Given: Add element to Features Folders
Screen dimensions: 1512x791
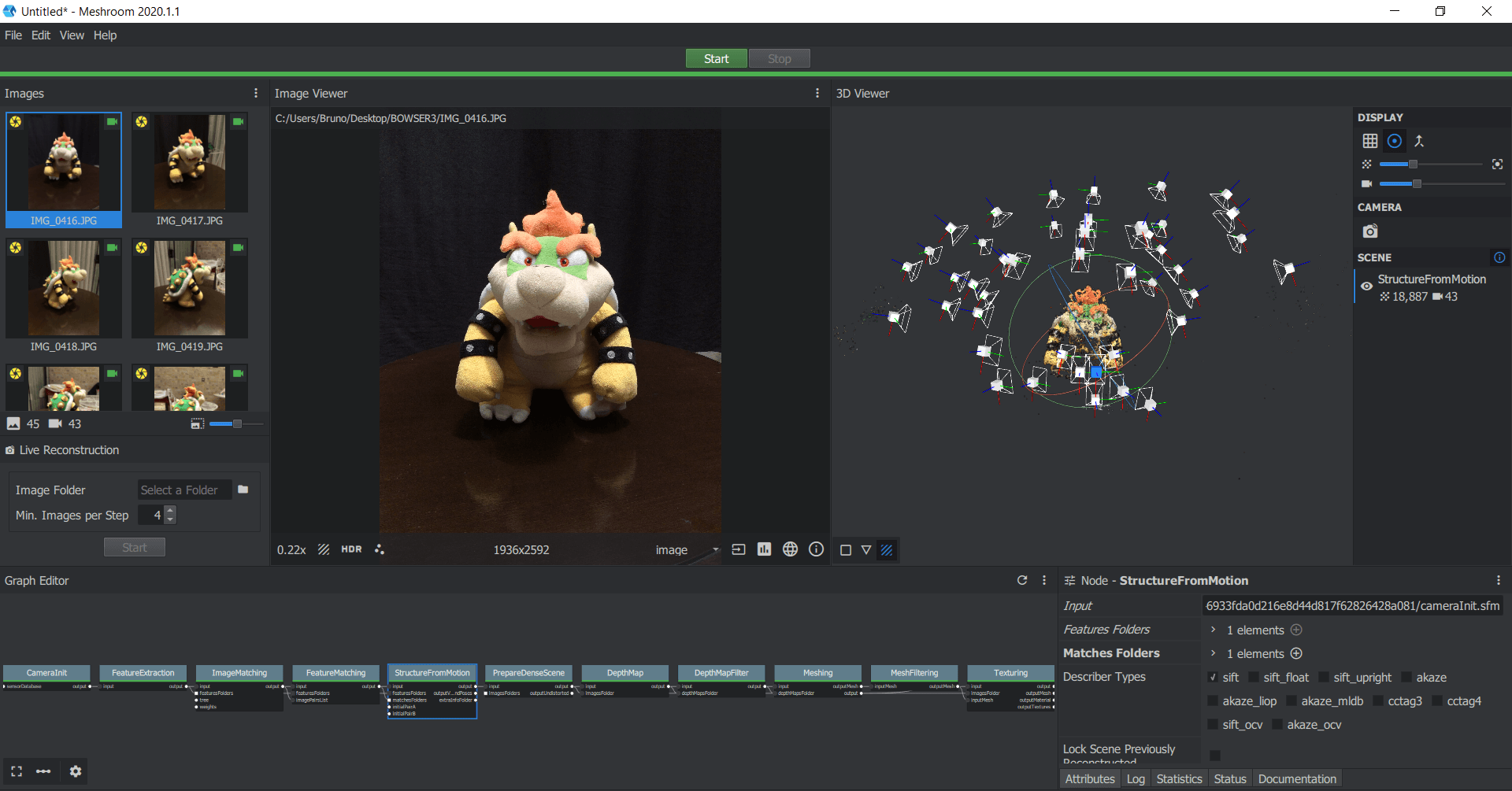Looking at the screenshot, I should click(x=1296, y=630).
